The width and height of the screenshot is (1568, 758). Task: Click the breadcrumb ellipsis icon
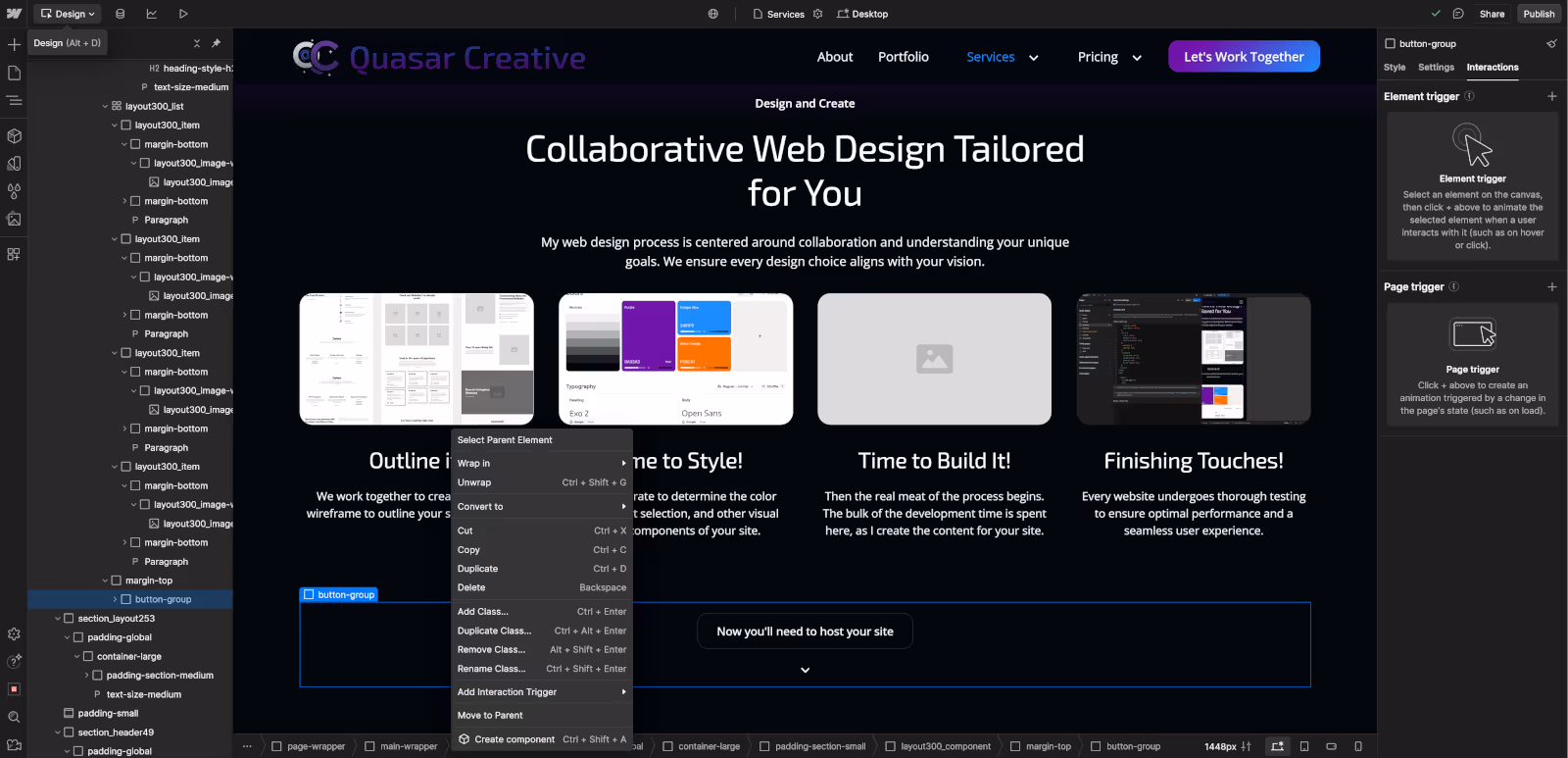pyautogui.click(x=247, y=746)
